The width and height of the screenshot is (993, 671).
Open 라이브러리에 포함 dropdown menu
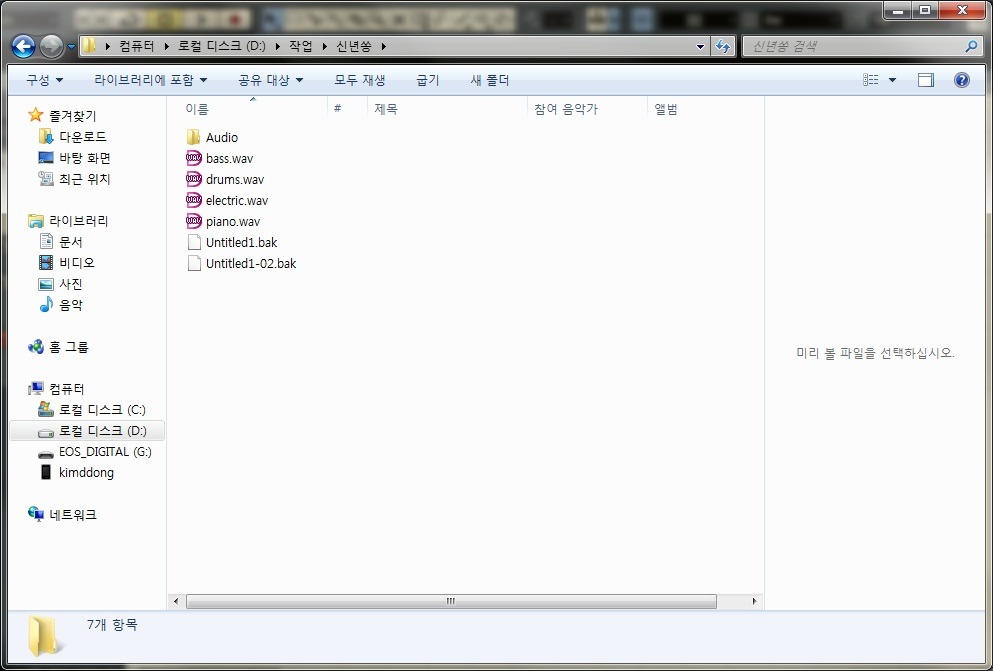pos(151,80)
